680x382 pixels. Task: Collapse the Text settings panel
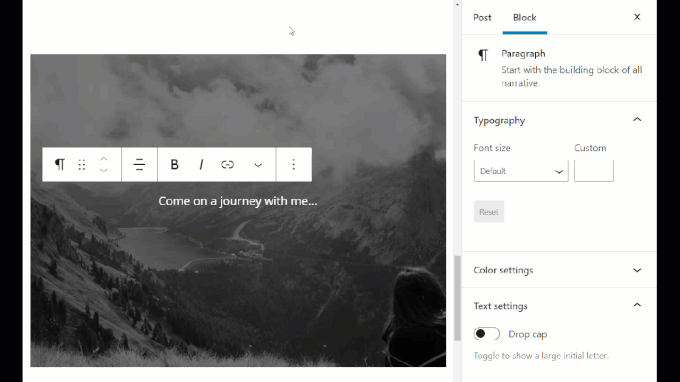tap(637, 305)
